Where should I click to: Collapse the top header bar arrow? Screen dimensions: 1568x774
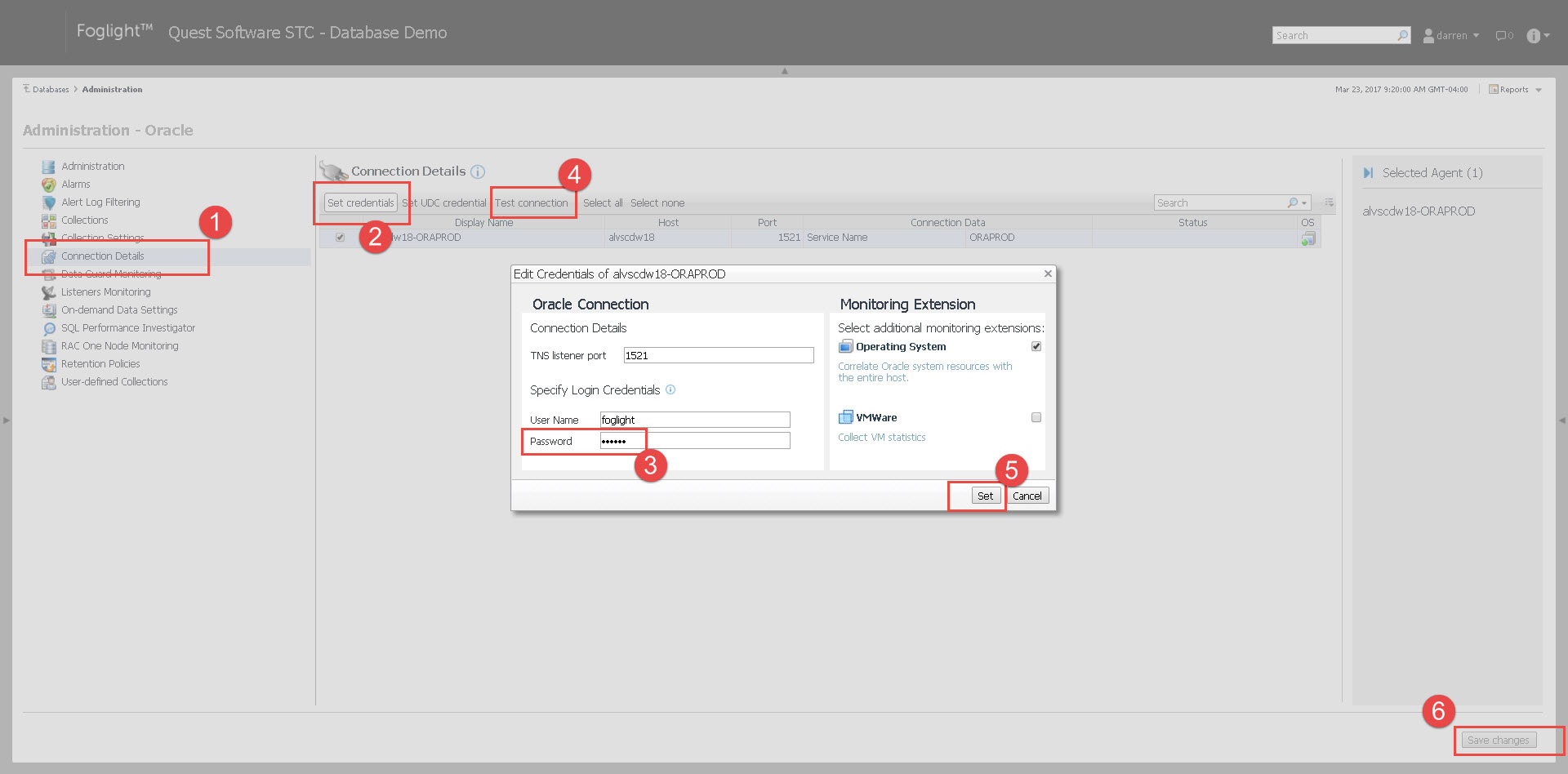(785, 71)
